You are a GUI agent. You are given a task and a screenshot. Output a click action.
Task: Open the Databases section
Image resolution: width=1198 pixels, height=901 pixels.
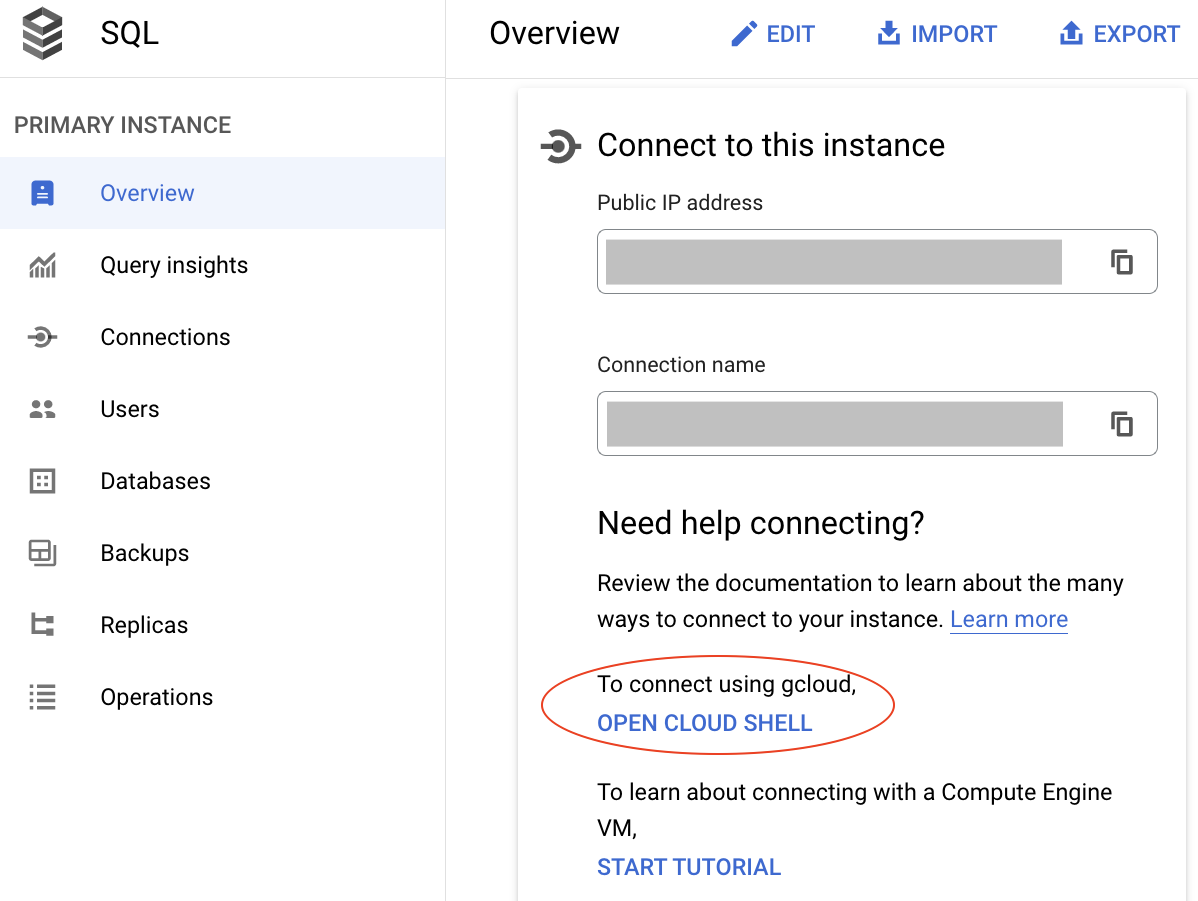[155, 481]
